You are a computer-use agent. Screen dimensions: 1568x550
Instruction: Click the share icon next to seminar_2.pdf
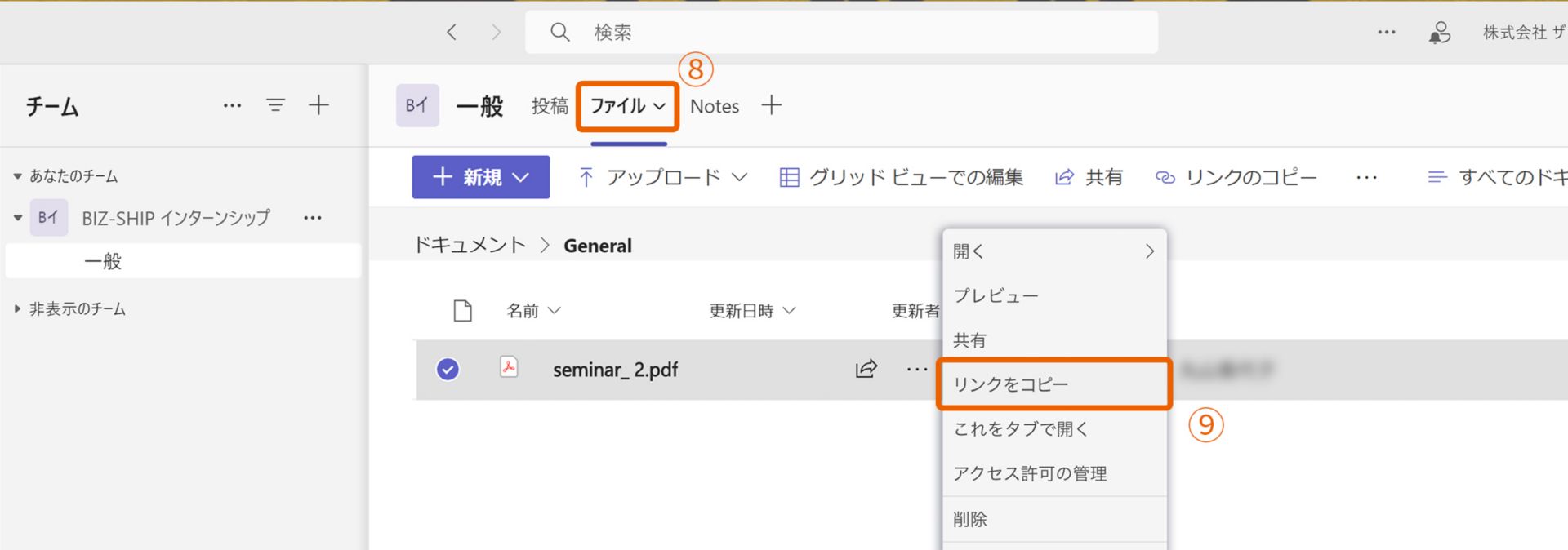click(866, 369)
